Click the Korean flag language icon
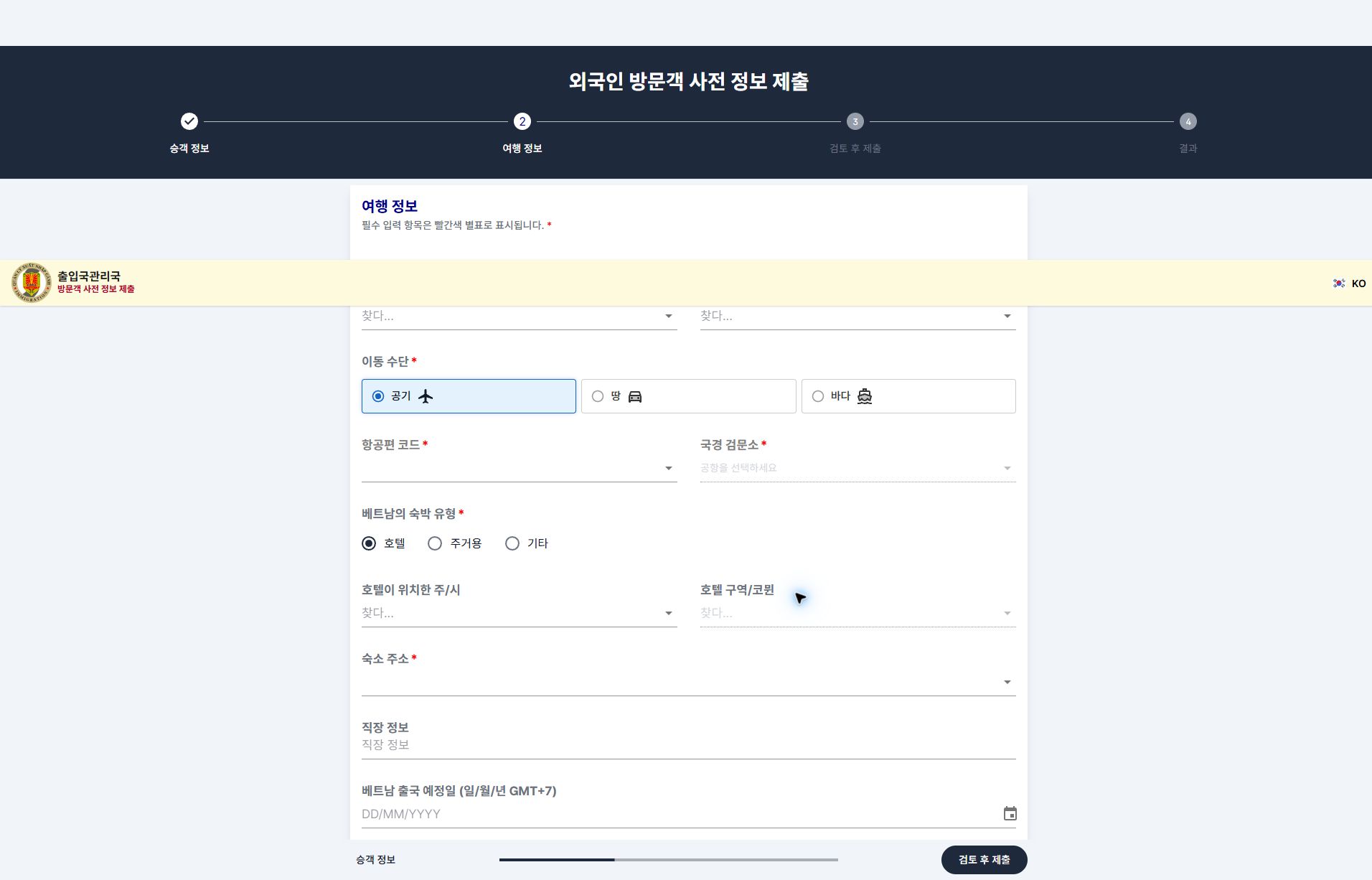Screen dimensions: 1372x880 pos(1339,284)
